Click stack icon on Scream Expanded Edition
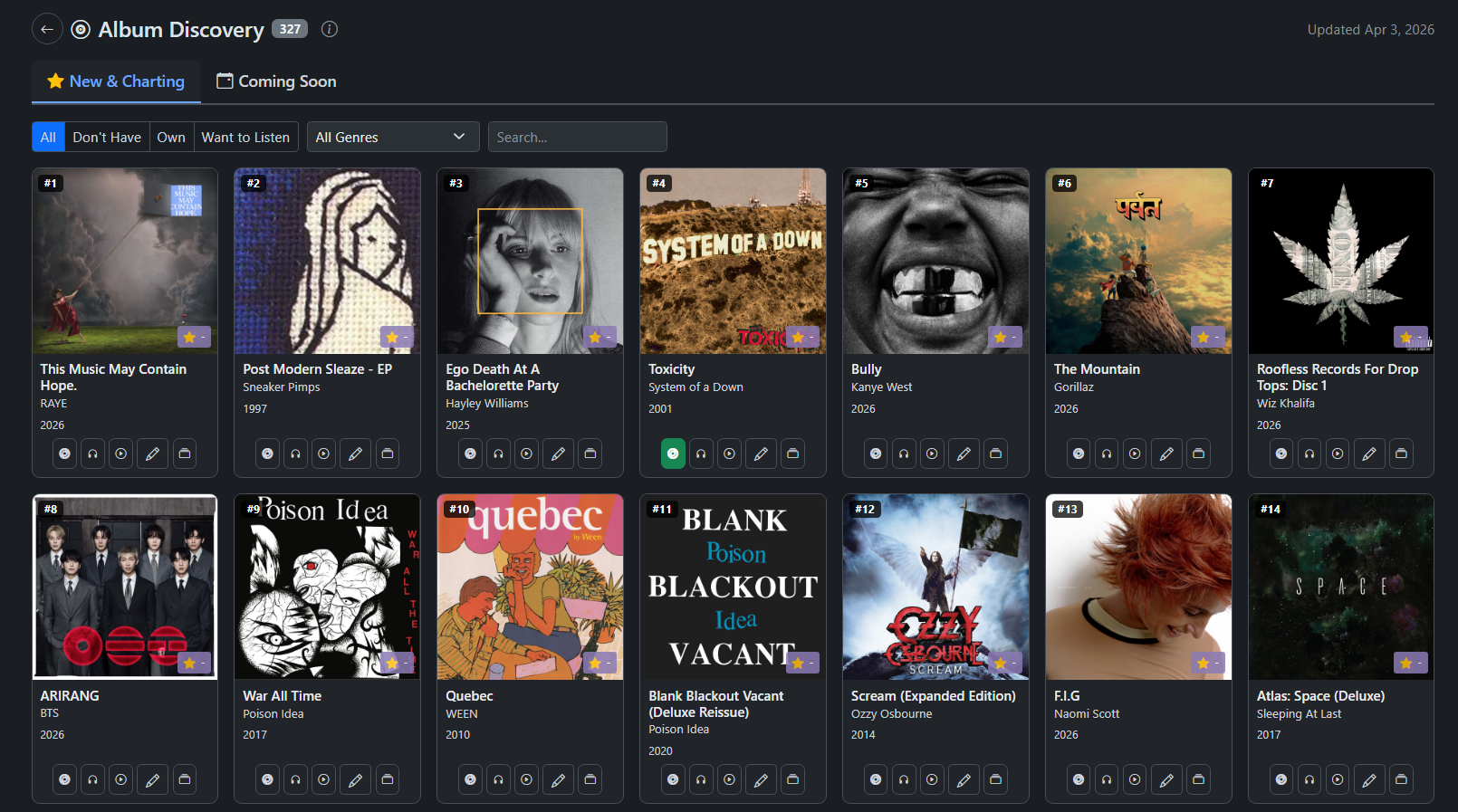This screenshot has width=1458, height=812. (996, 779)
